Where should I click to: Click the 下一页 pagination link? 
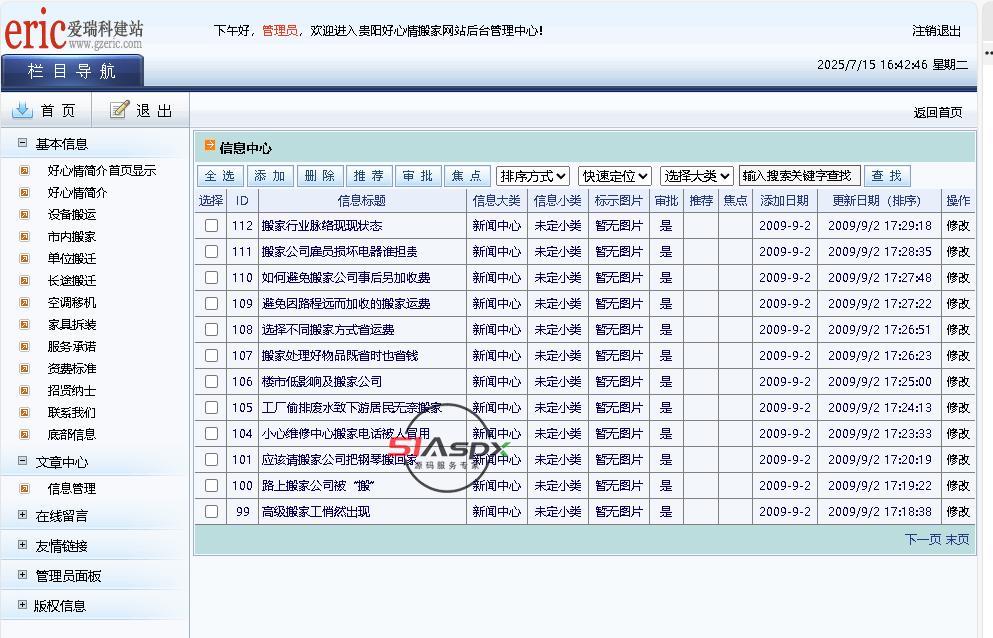pyautogui.click(x=922, y=539)
